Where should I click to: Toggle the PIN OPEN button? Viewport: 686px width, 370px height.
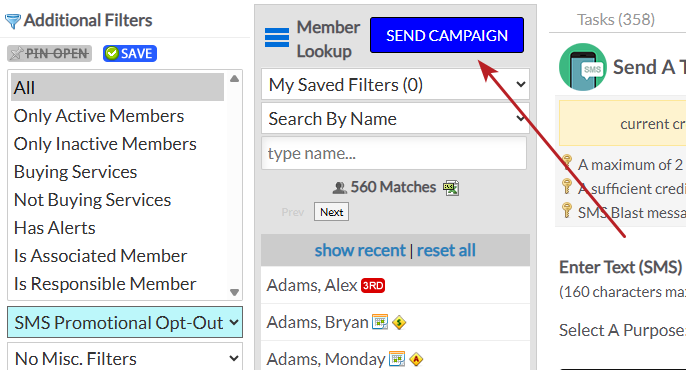point(49,53)
